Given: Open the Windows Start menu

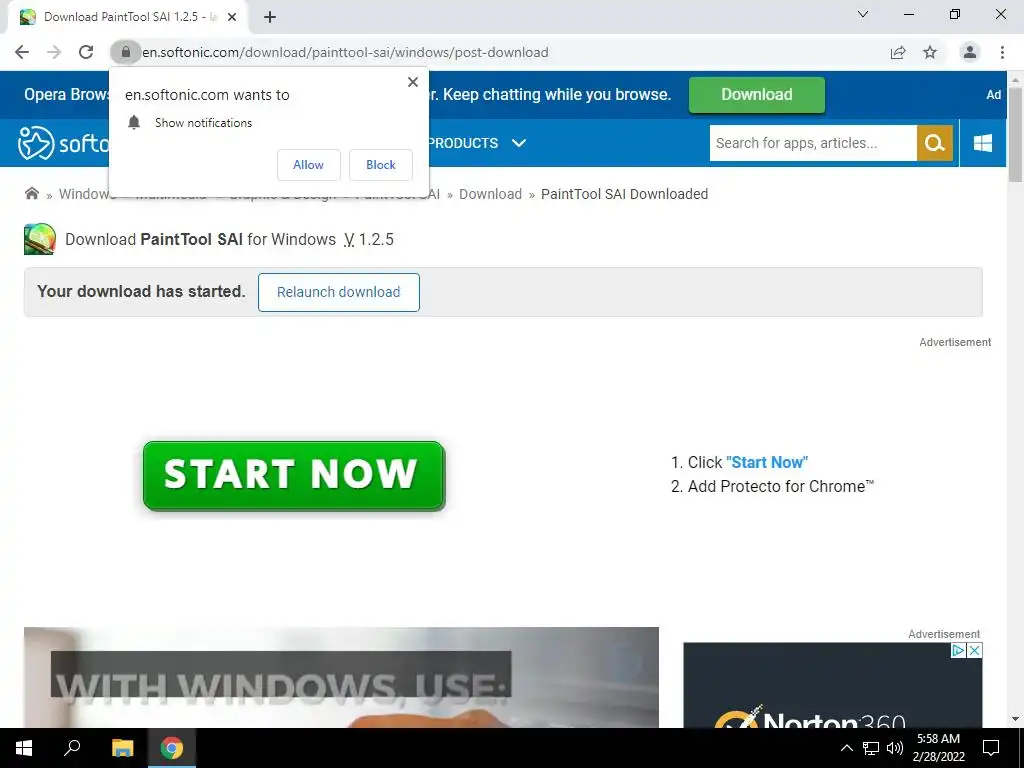Looking at the screenshot, I should click(x=24, y=748).
